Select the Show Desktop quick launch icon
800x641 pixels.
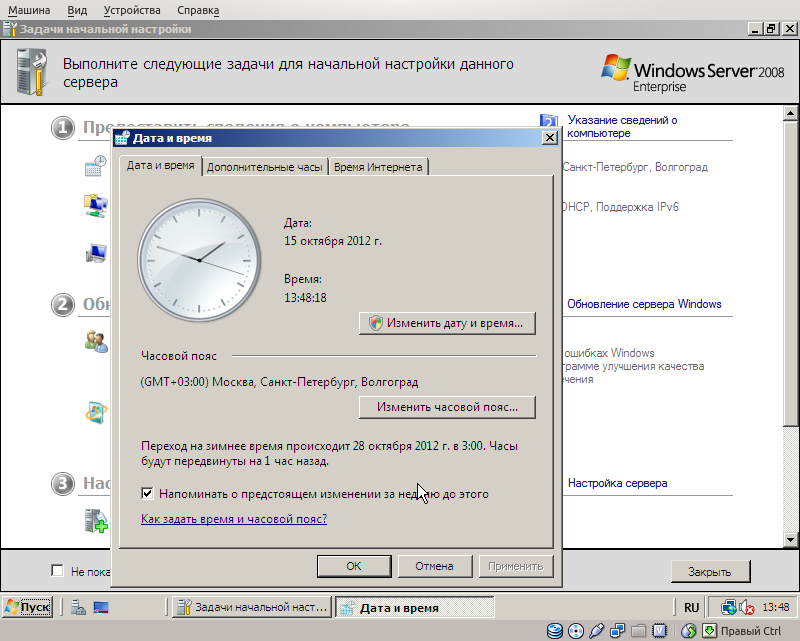coord(99,607)
